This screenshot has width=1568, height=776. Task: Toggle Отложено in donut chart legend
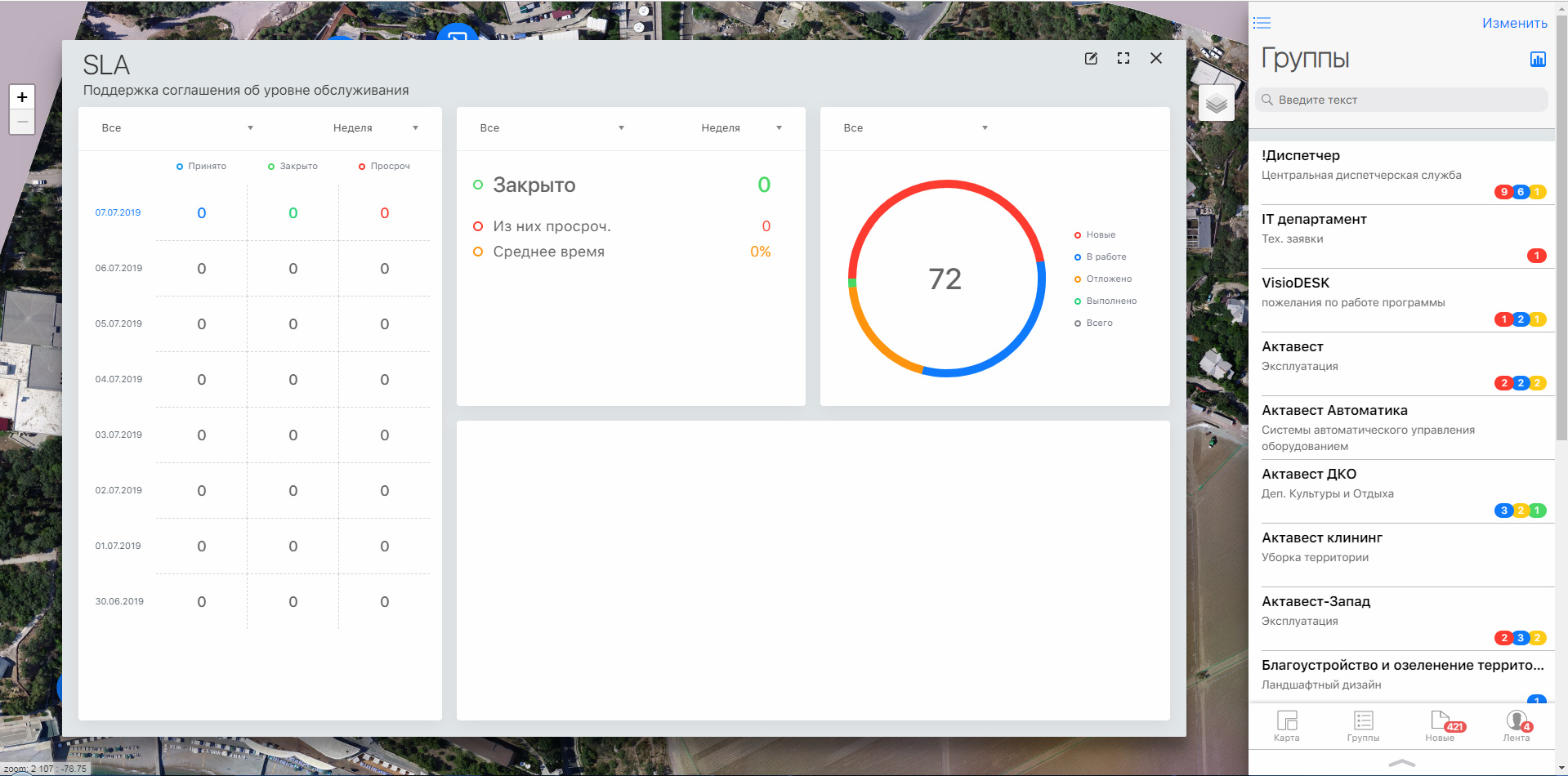[1103, 279]
